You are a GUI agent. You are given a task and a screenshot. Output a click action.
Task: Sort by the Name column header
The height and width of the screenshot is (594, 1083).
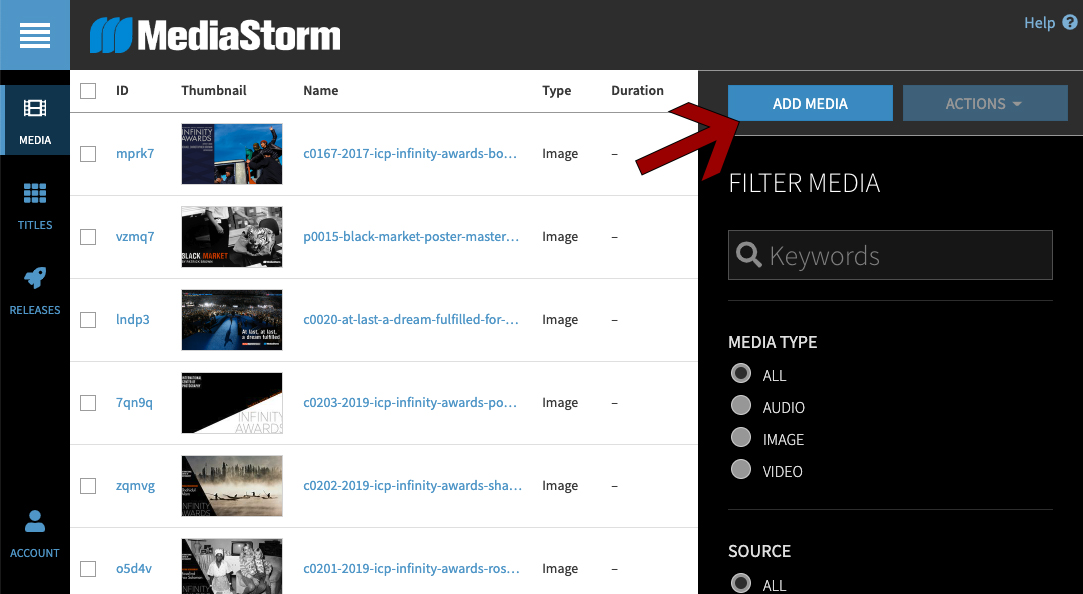pos(321,91)
